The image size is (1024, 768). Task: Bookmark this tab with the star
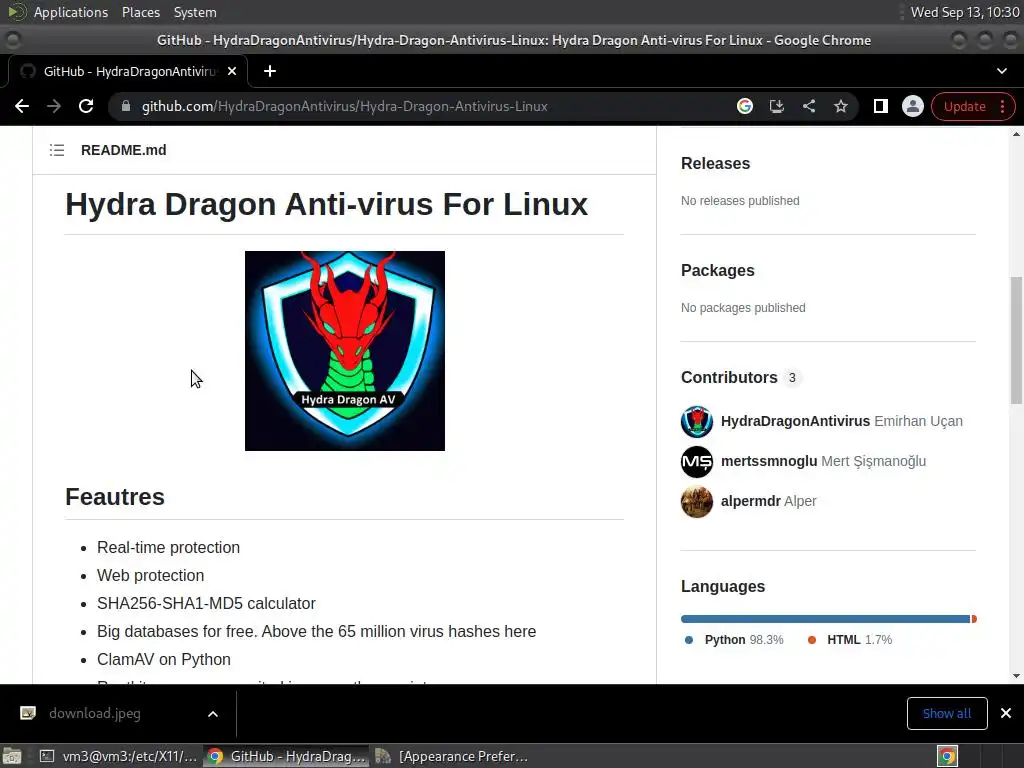tap(840, 106)
